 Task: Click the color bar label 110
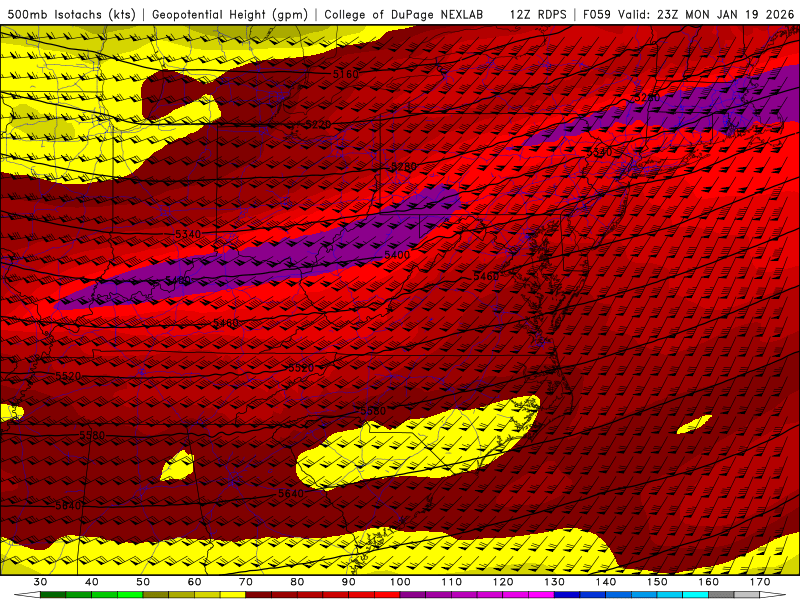coord(452,582)
